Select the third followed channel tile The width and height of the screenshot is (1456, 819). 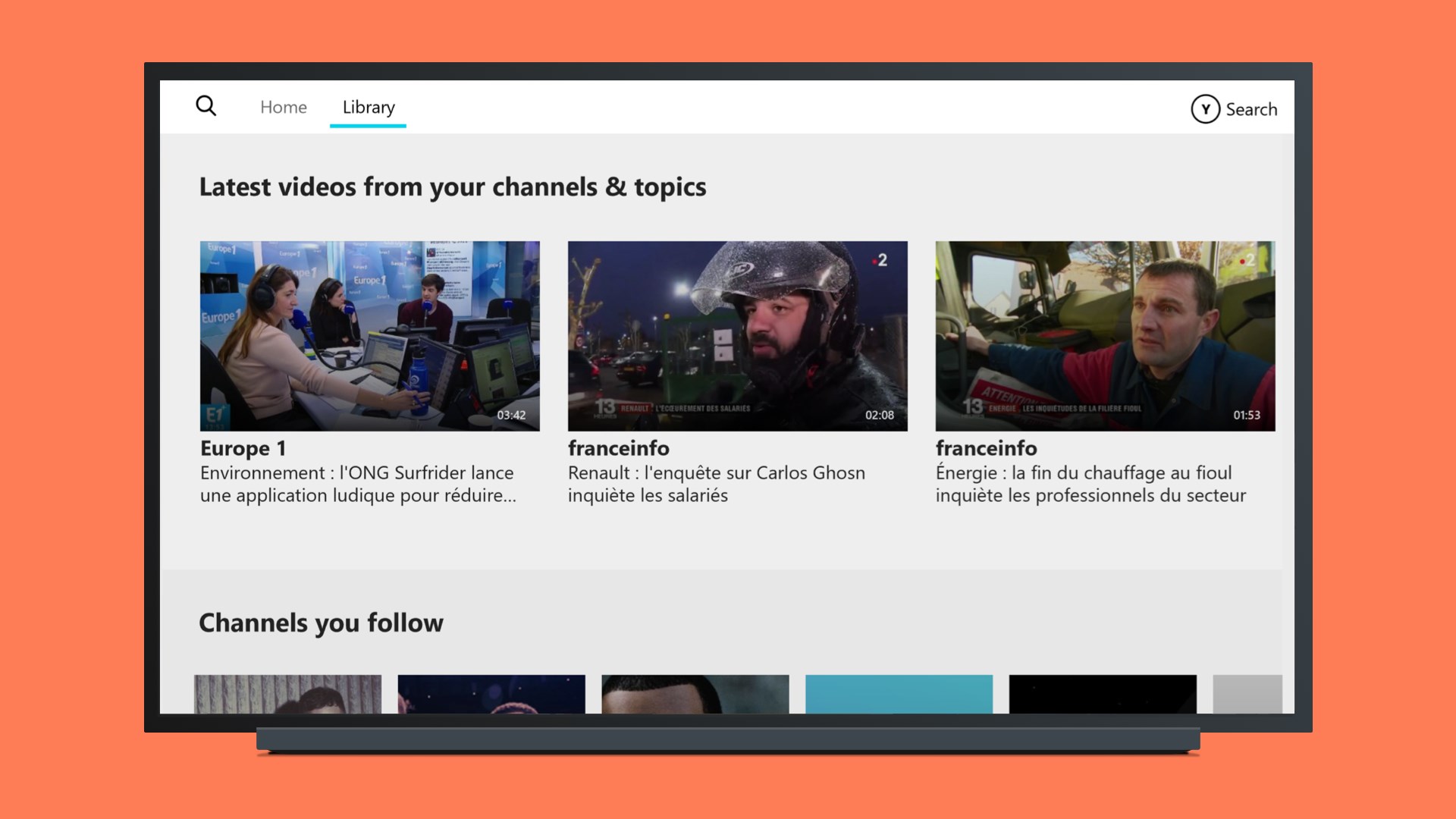click(x=695, y=694)
